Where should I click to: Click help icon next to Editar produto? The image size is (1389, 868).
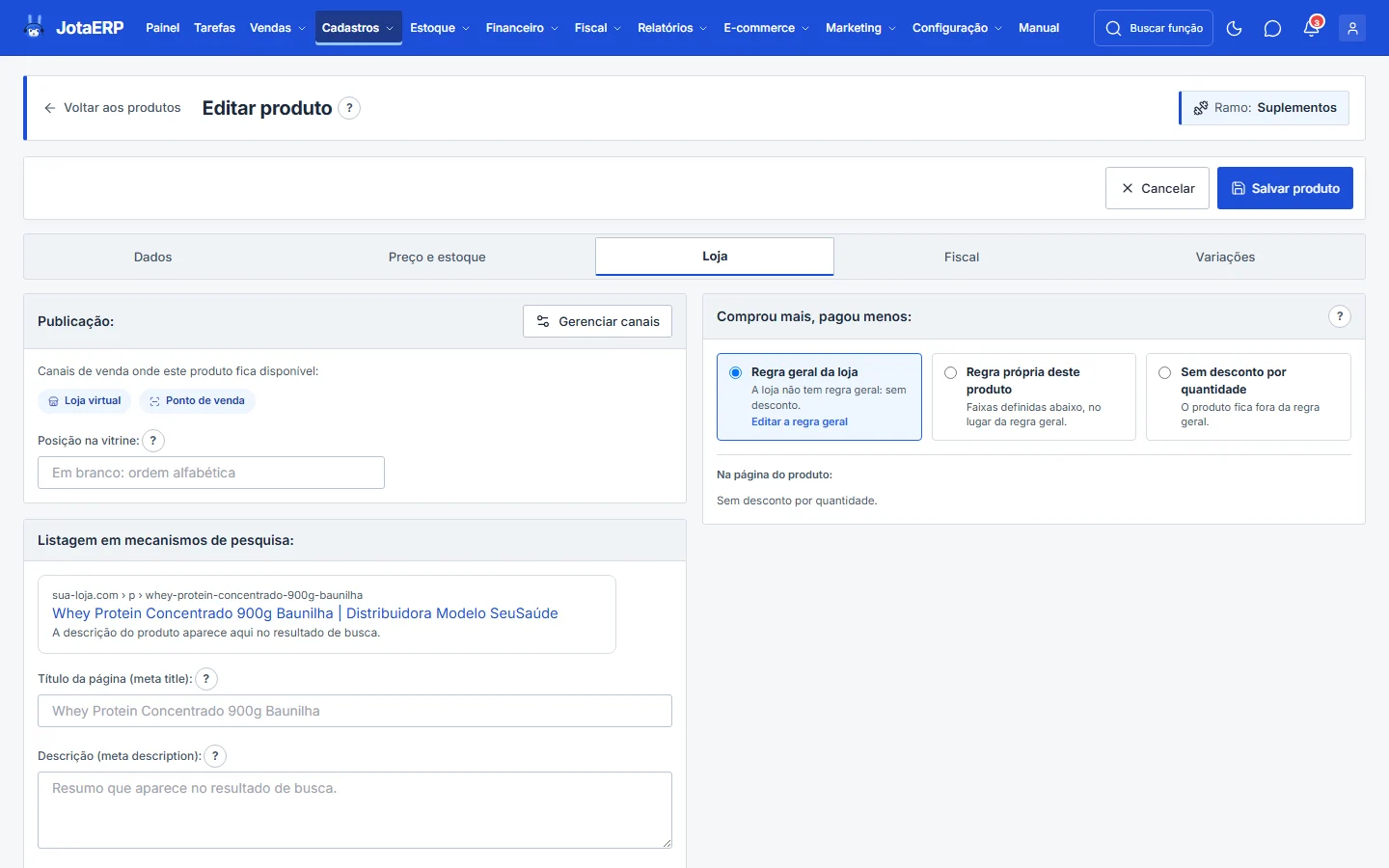349,108
